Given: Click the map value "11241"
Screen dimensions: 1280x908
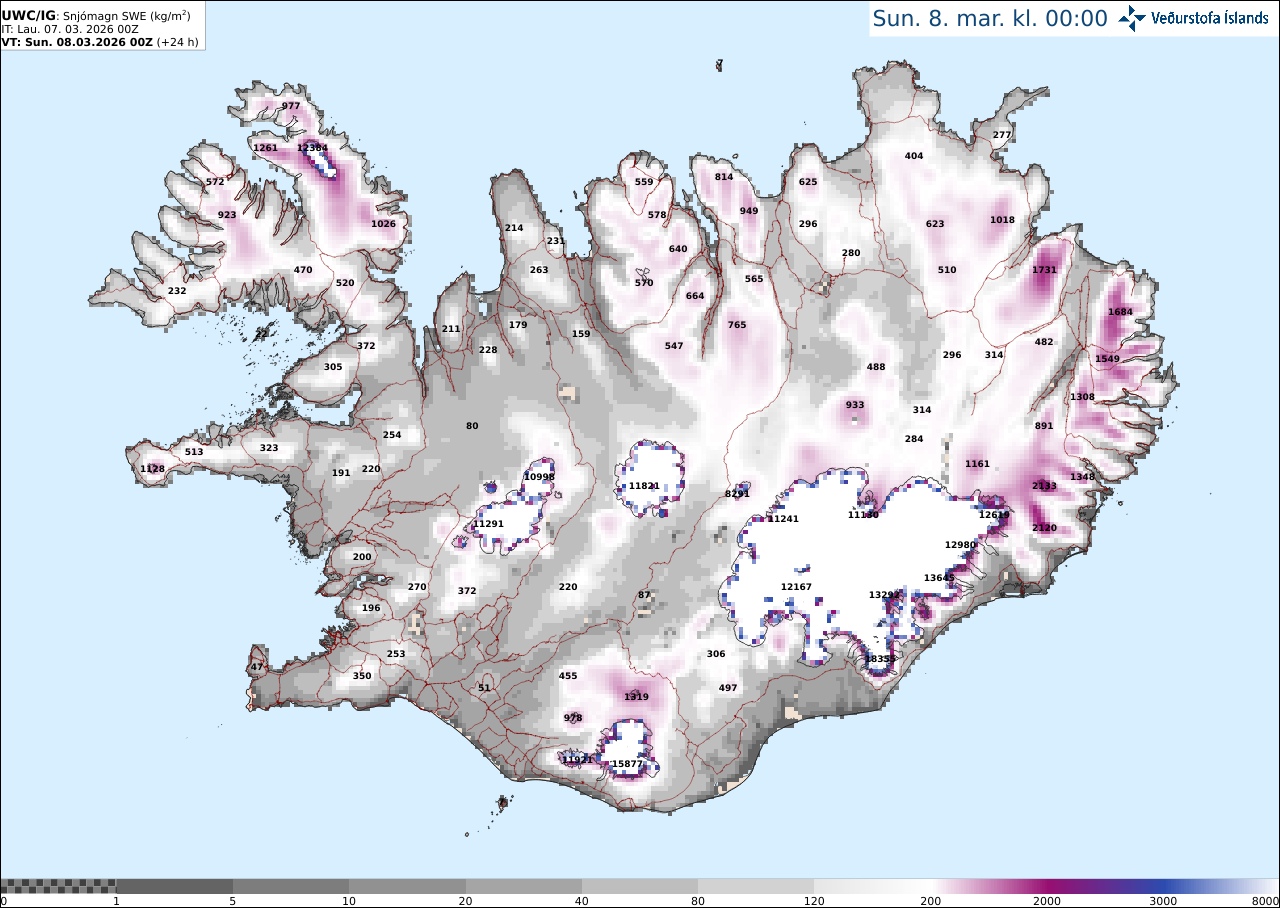Looking at the screenshot, I should 783,519.
